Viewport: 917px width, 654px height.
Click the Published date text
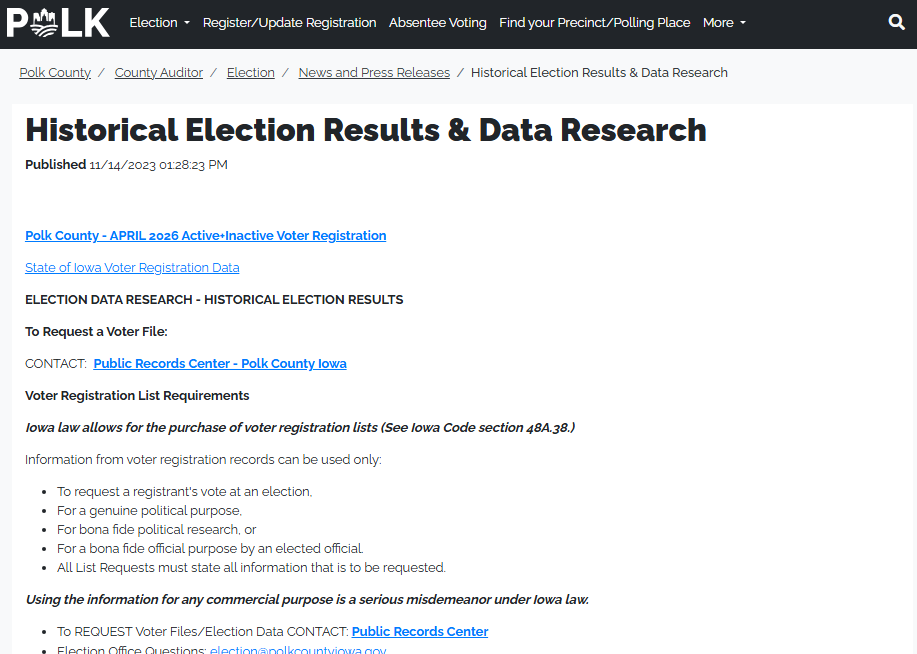158,165
